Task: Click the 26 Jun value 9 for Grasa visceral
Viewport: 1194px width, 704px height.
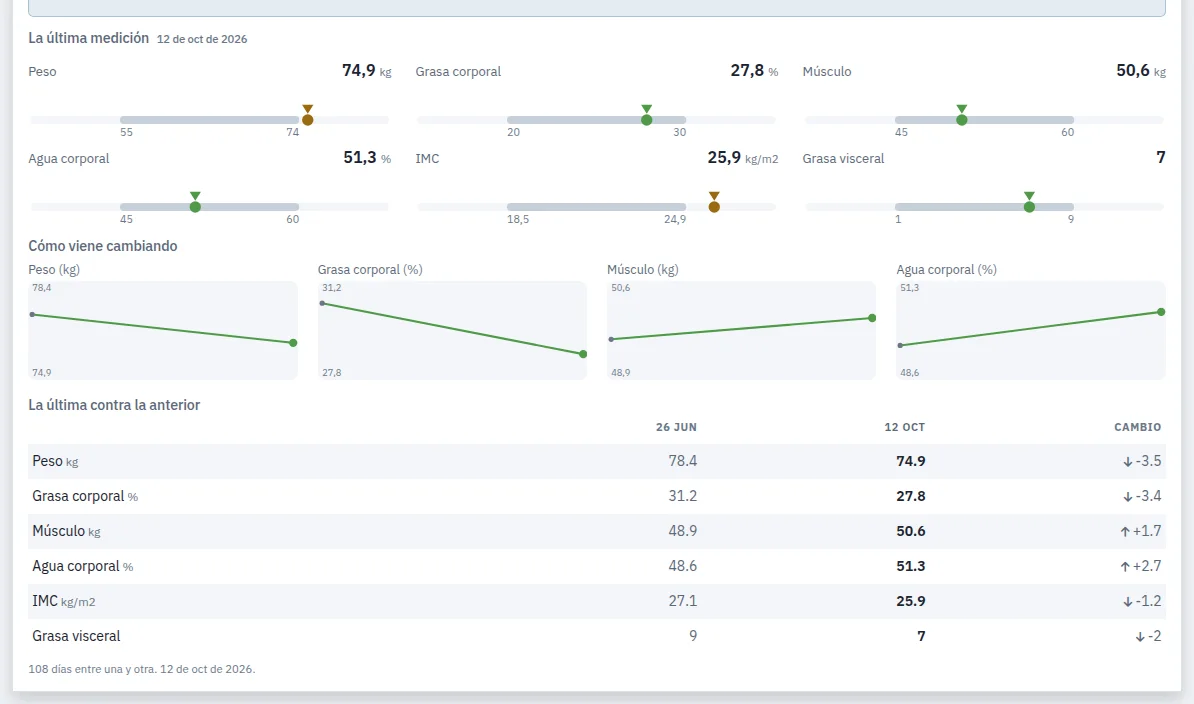Action: 693,636
